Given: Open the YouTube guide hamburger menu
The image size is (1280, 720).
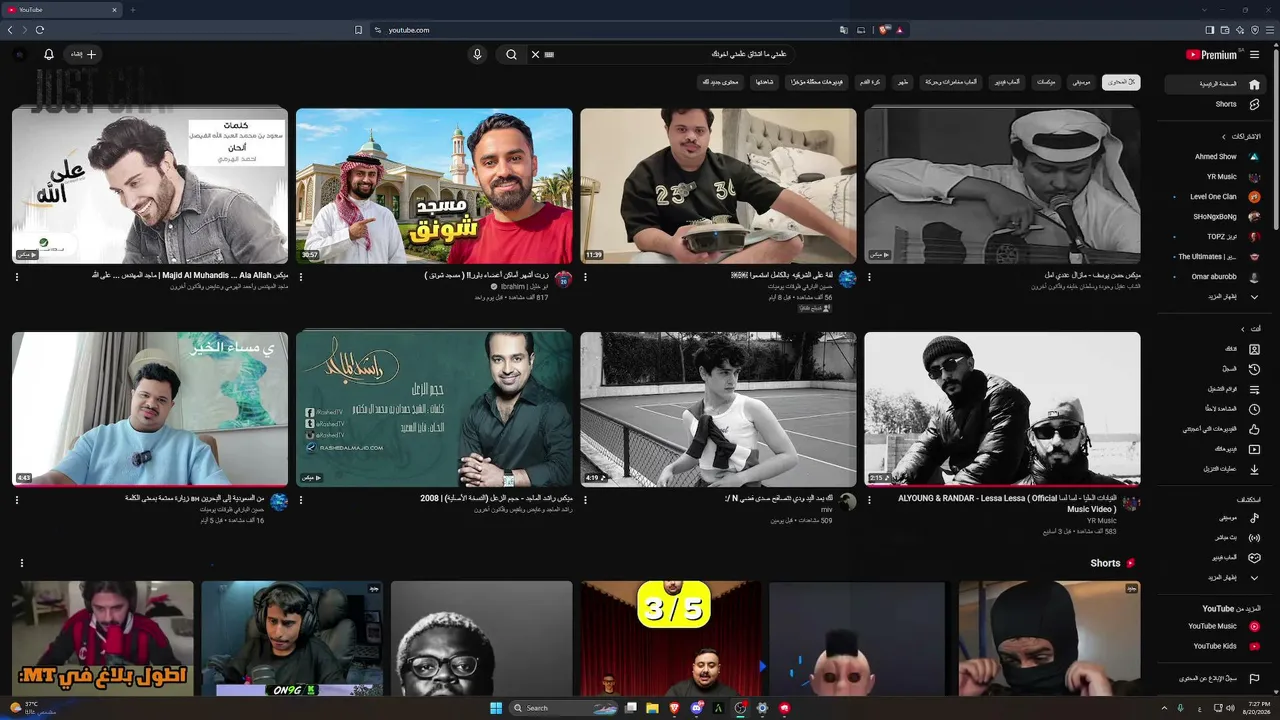Looking at the screenshot, I should 1255,55.
